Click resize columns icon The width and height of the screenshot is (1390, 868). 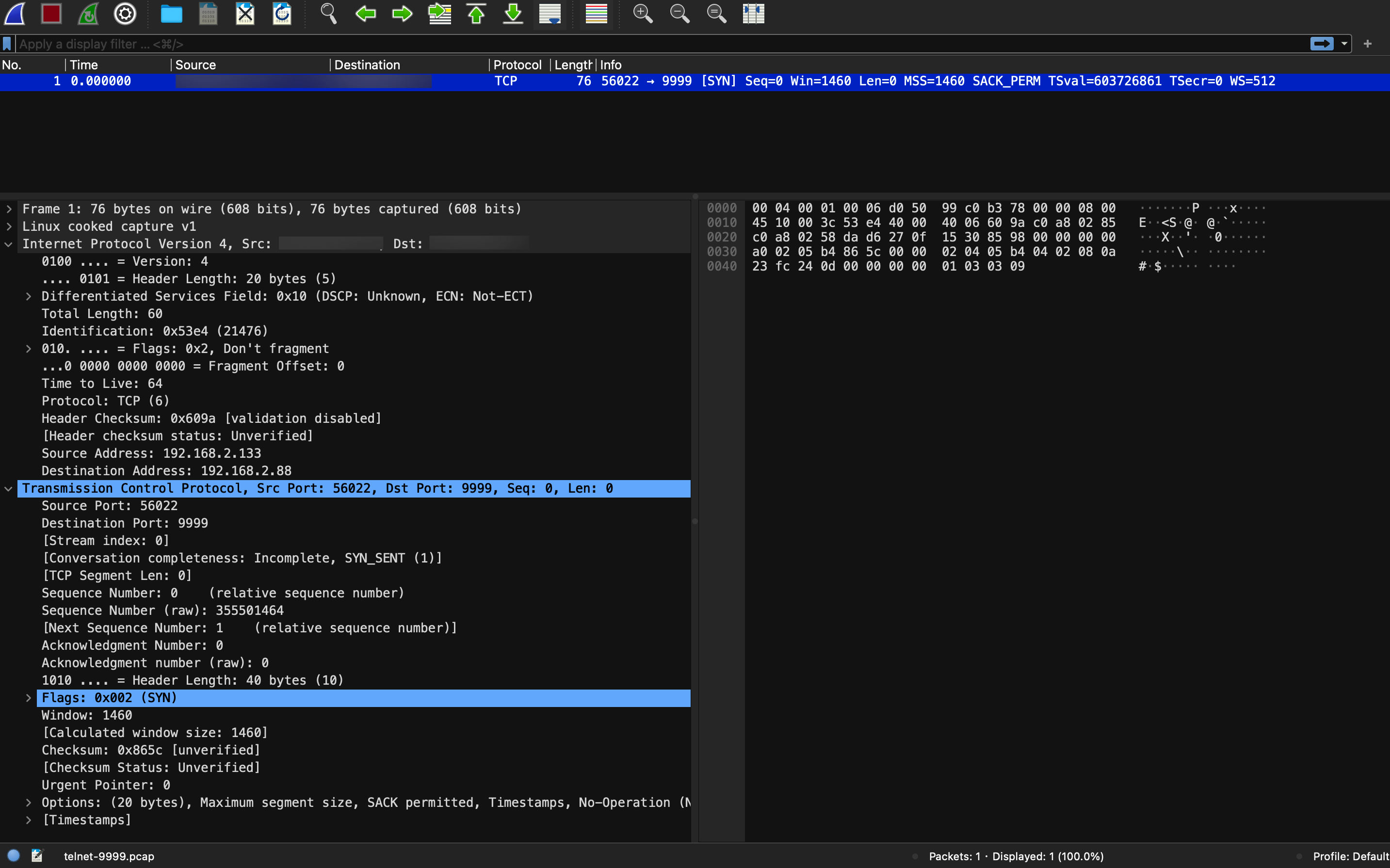click(x=753, y=13)
